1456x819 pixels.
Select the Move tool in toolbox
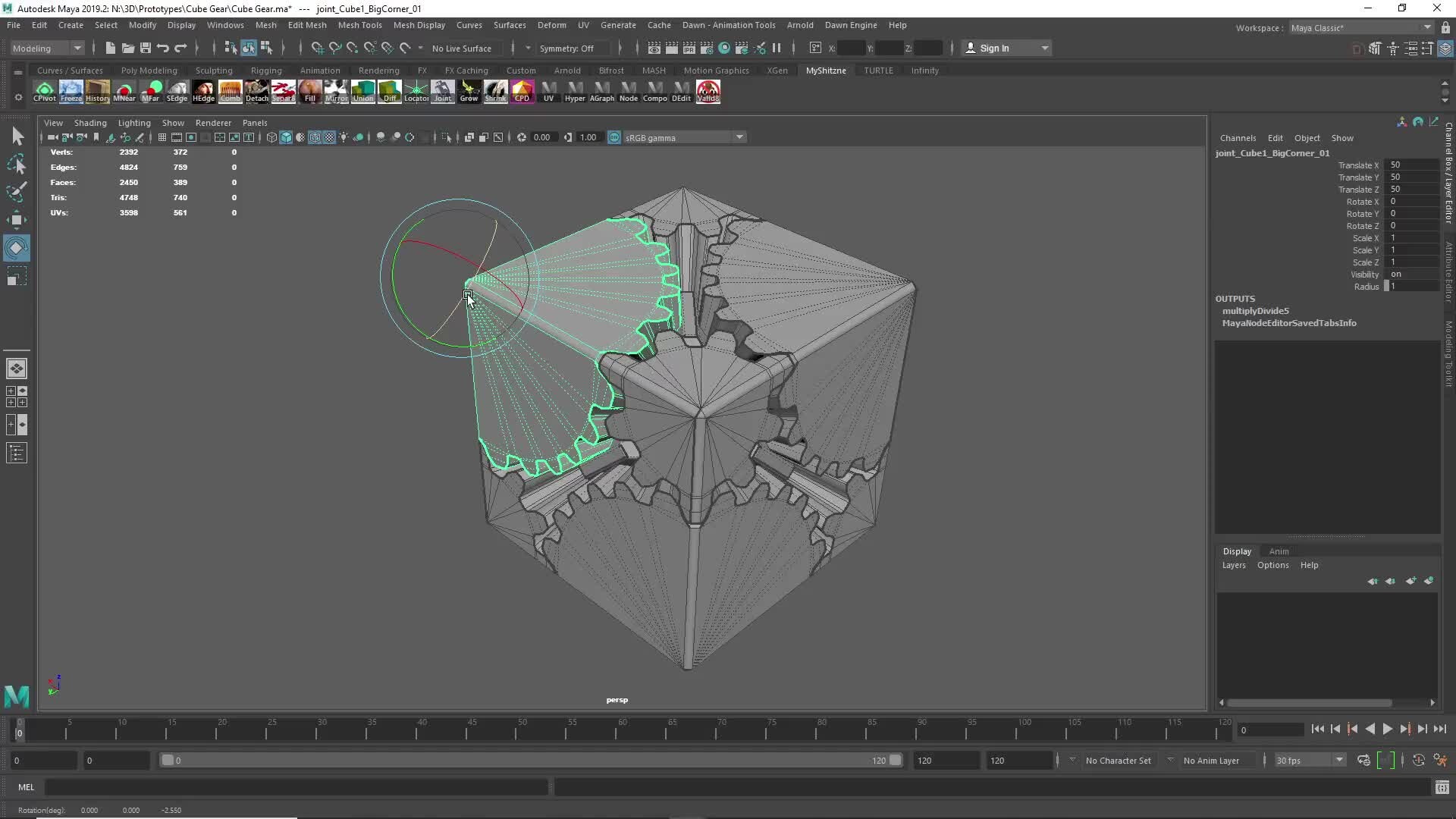pyautogui.click(x=16, y=220)
